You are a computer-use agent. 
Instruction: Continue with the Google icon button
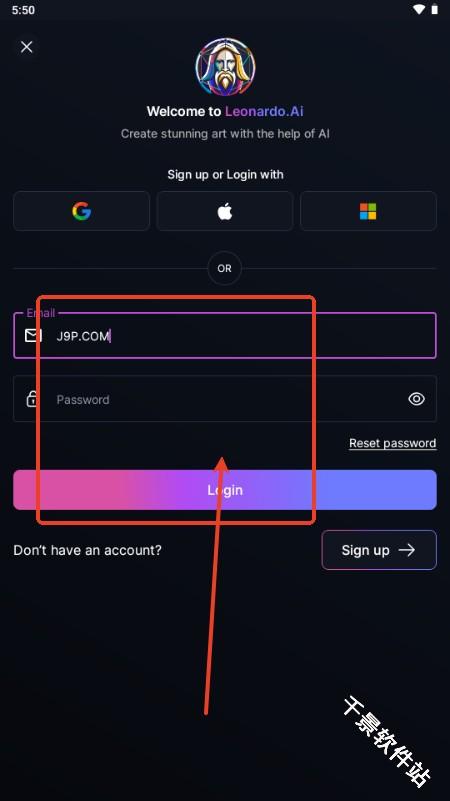click(81, 211)
